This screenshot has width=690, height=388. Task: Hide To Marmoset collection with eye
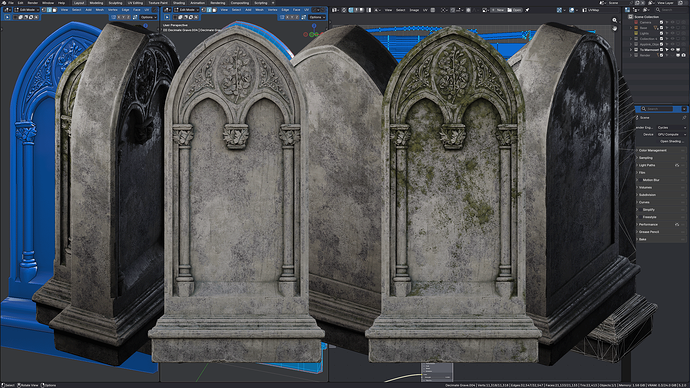pos(672,50)
